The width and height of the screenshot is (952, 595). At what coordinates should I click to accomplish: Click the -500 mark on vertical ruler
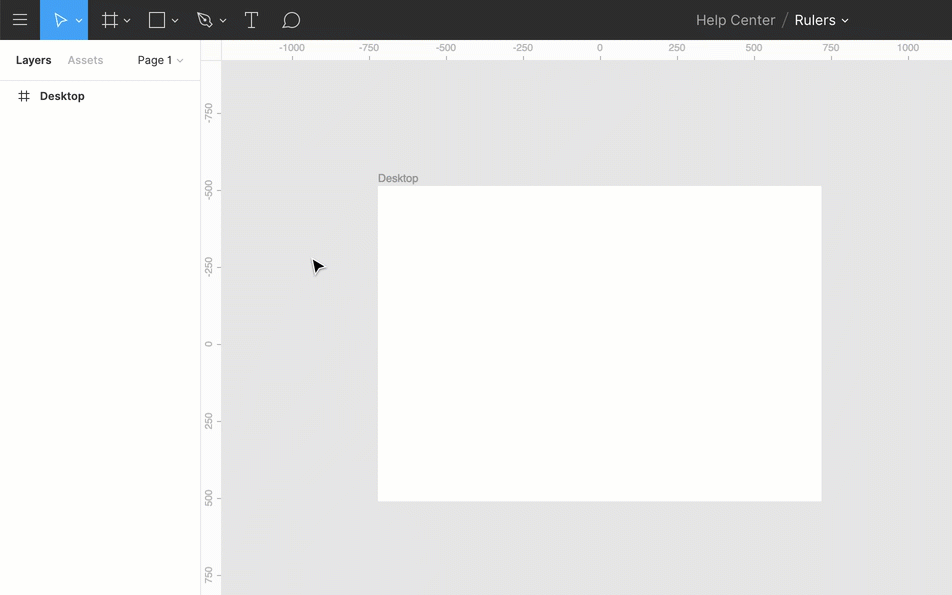tap(209, 190)
